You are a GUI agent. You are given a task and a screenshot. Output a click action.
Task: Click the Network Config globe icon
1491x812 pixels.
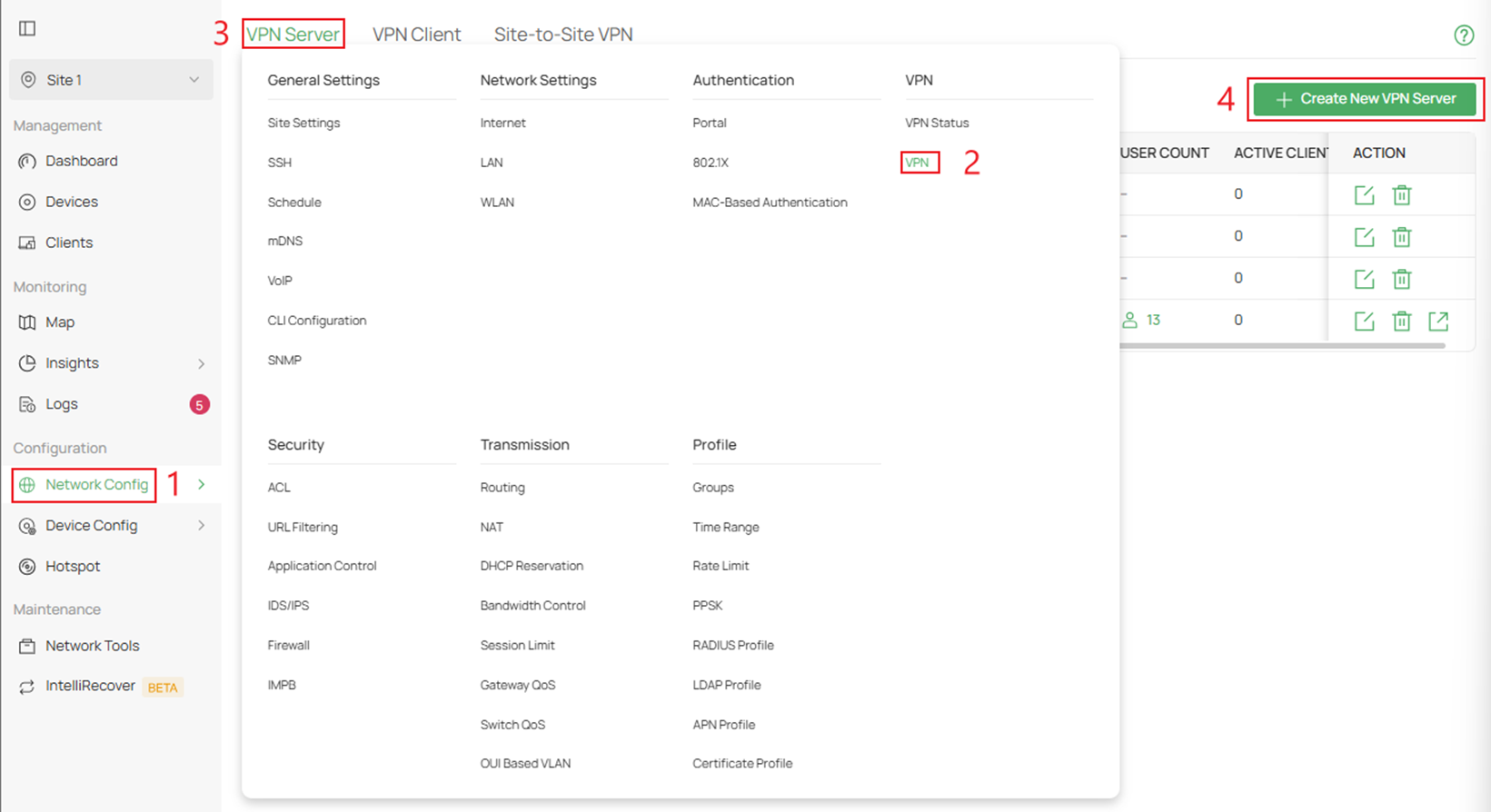[27, 485]
